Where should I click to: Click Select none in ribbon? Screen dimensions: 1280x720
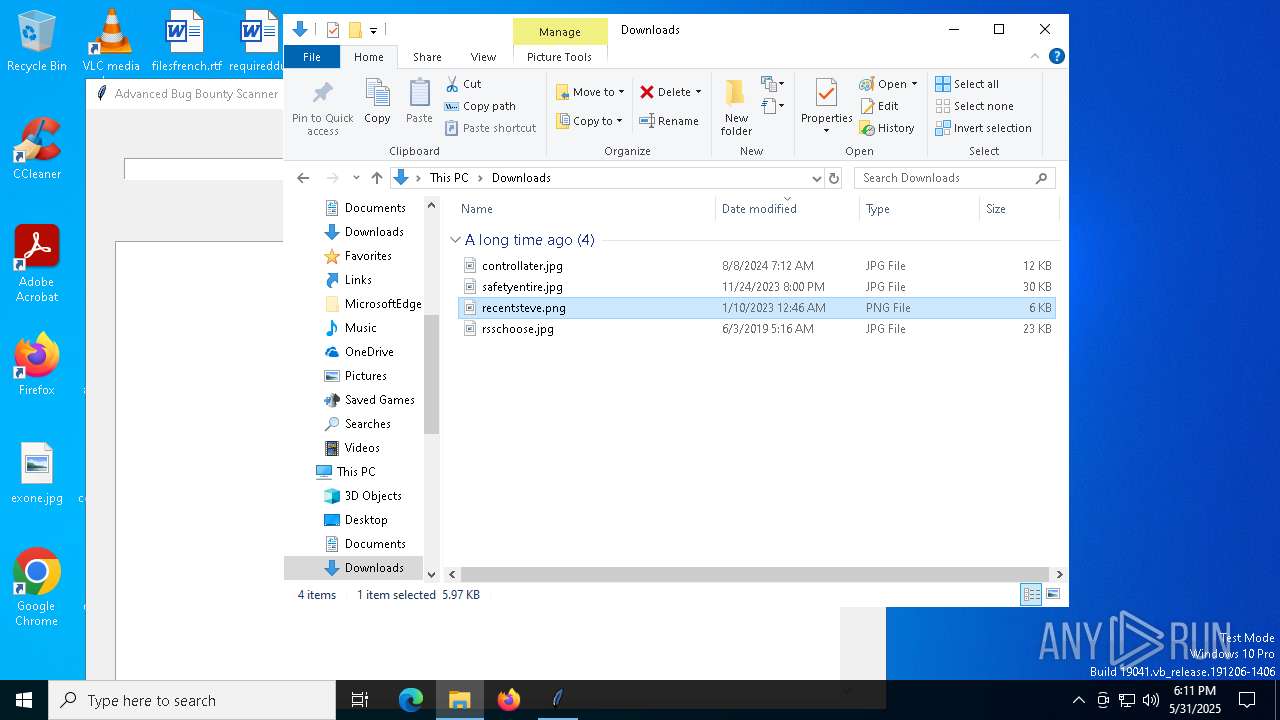click(x=975, y=106)
